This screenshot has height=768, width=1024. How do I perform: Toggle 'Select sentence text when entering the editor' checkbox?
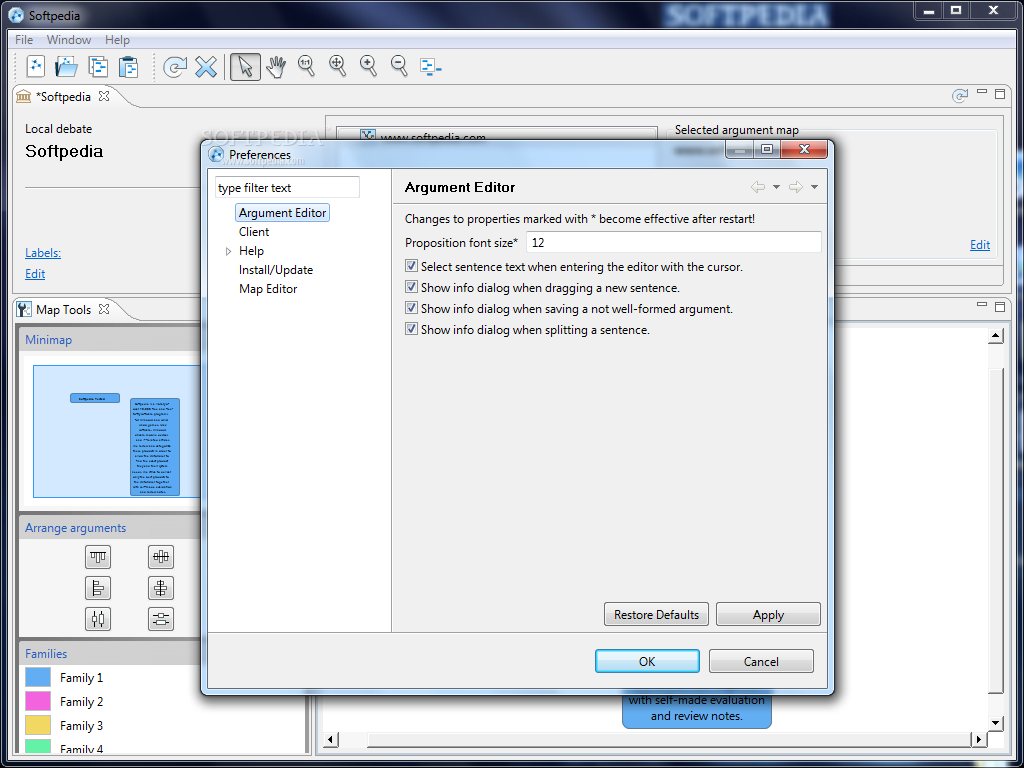tap(411, 266)
